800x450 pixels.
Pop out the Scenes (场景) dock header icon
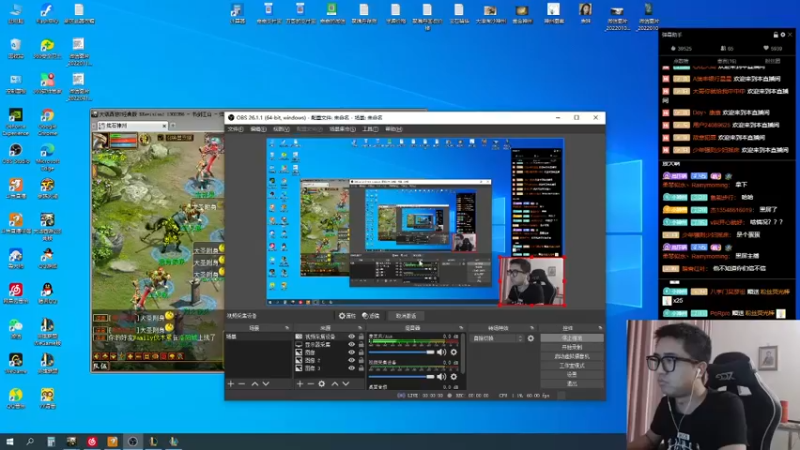pyautogui.click(x=287, y=328)
